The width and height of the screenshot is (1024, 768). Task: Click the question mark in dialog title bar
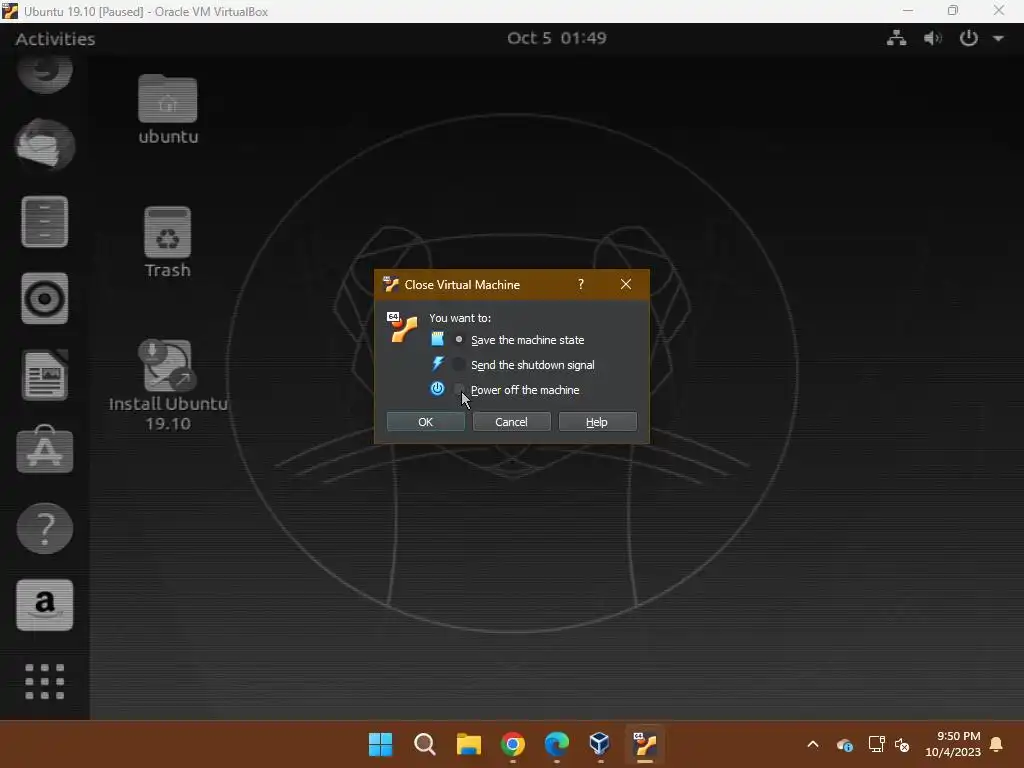tap(581, 284)
